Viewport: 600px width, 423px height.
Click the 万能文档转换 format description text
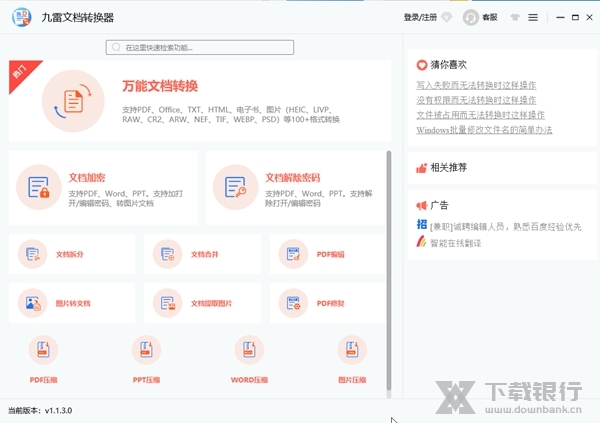[x=231, y=114]
